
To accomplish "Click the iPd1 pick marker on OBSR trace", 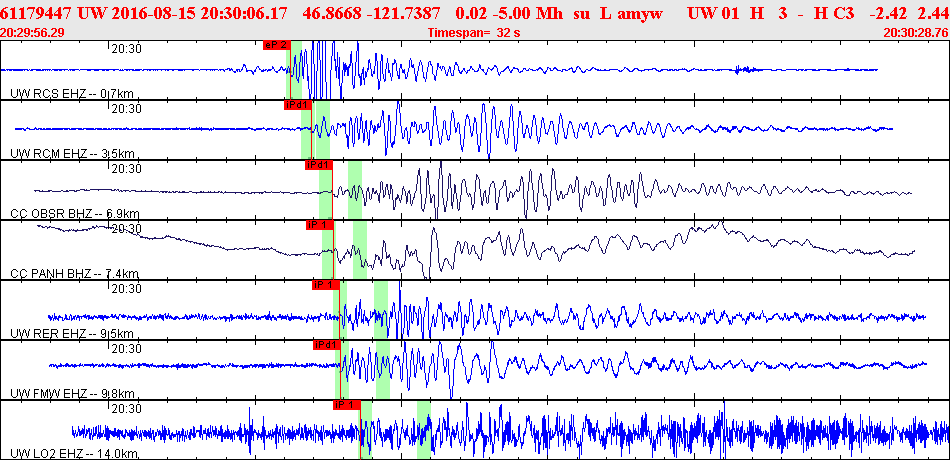I will click(x=318, y=165).
